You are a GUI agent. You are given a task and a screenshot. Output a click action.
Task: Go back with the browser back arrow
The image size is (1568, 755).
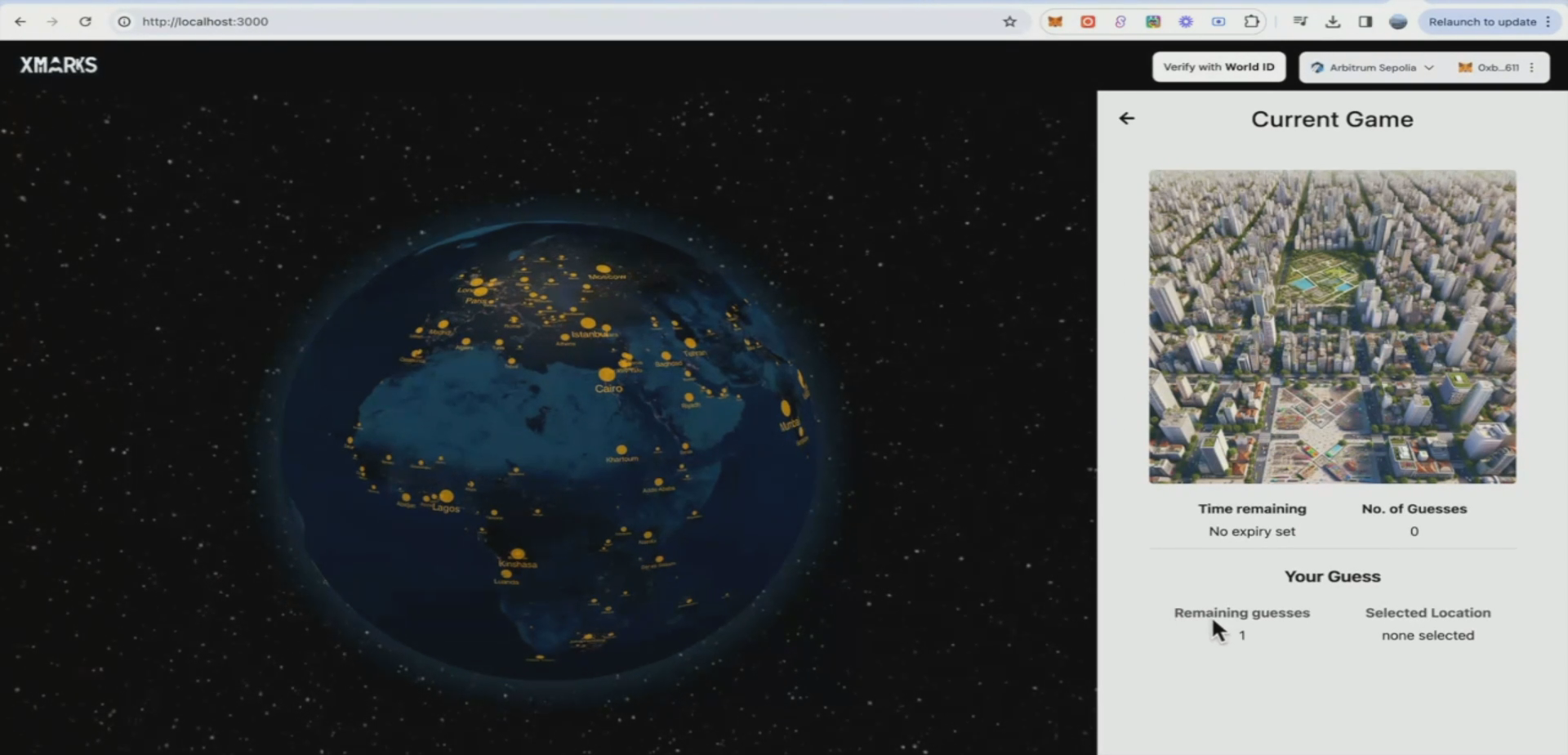tap(20, 21)
